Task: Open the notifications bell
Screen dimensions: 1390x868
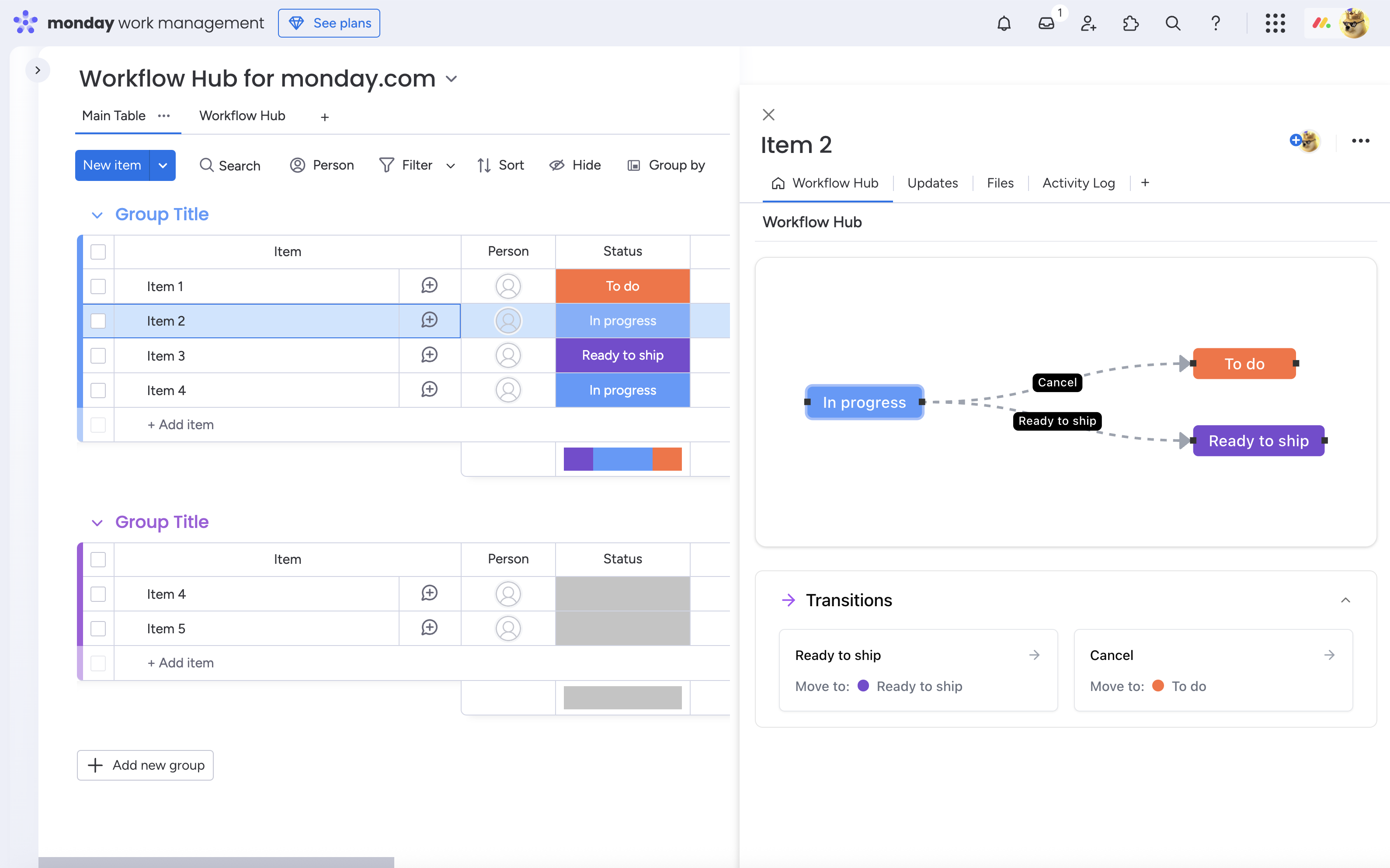Action: 1004,24
